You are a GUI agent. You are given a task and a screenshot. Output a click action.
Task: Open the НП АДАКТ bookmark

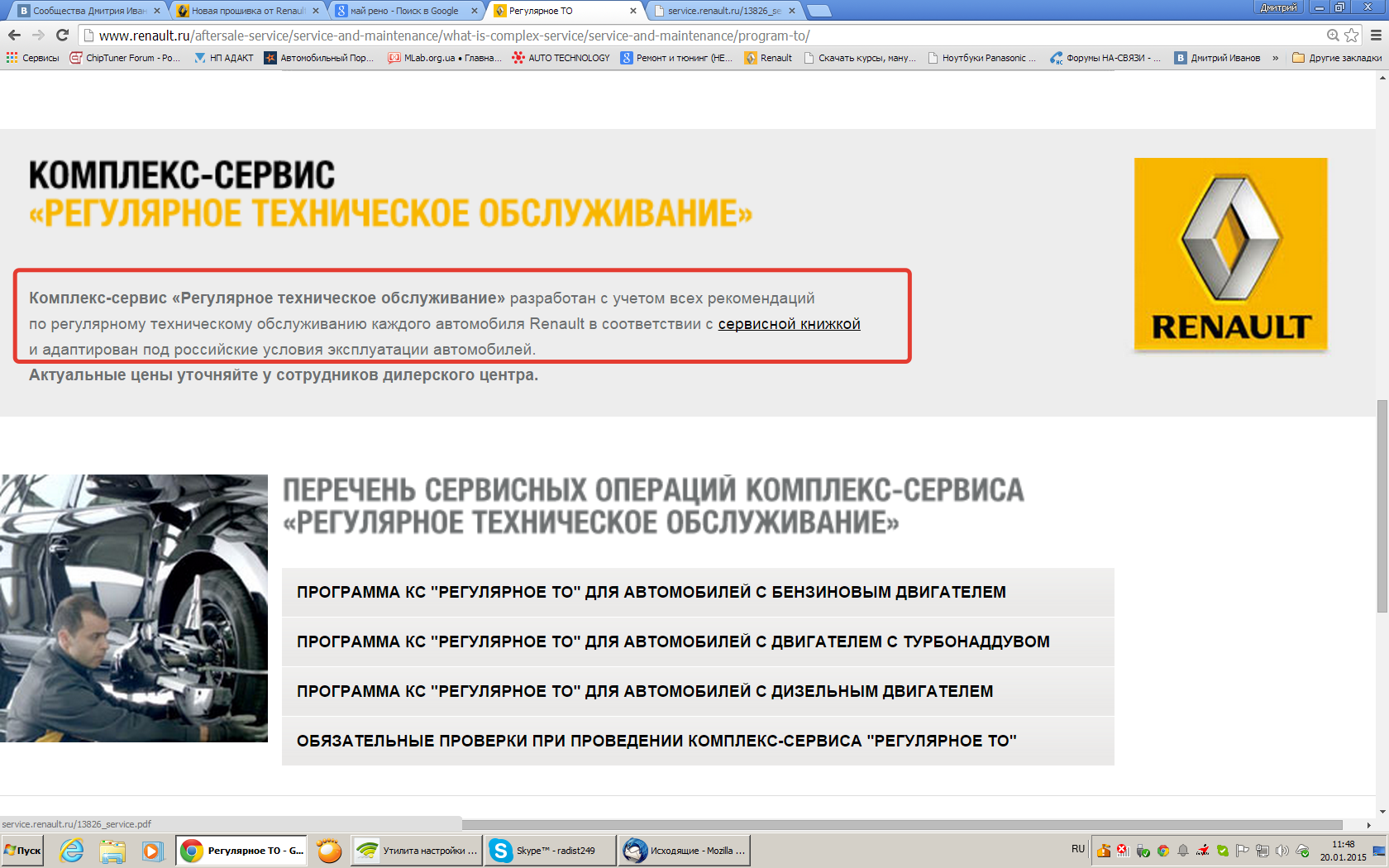[224, 58]
